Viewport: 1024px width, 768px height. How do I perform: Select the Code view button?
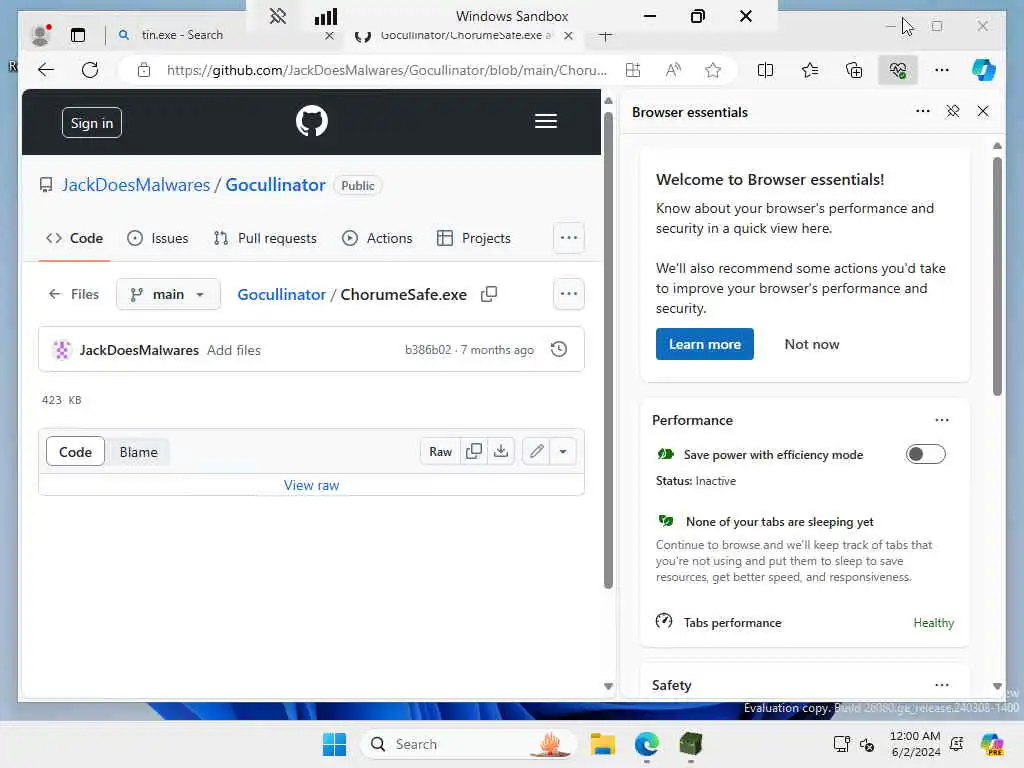(75, 452)
